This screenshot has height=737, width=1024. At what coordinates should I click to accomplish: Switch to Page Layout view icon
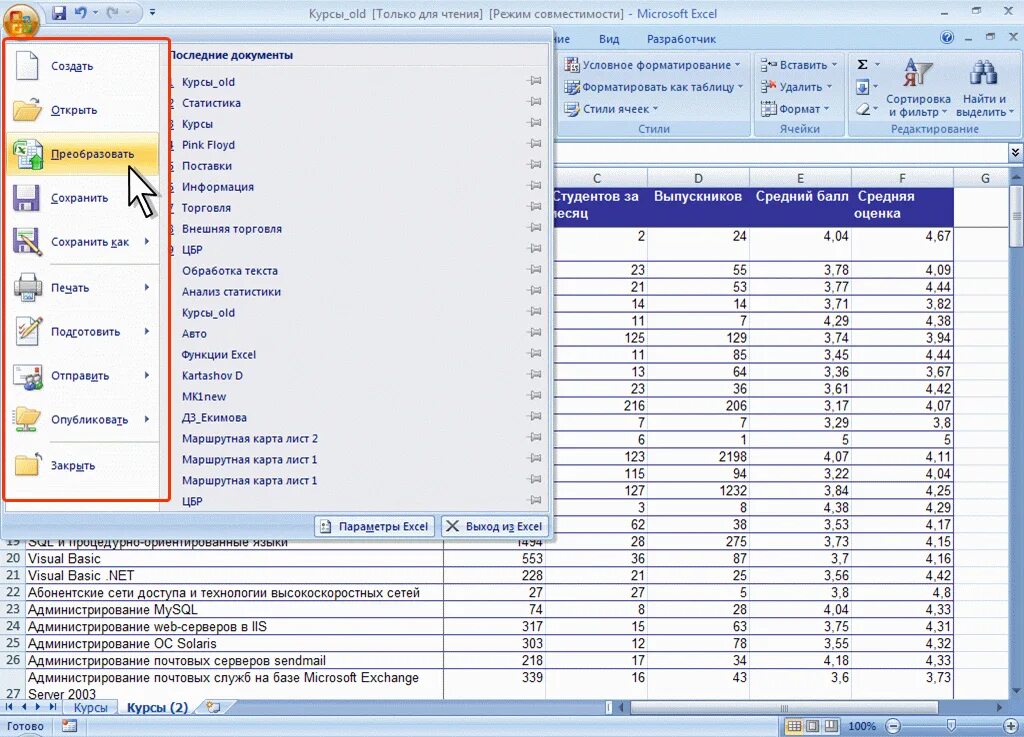point(812,726)
